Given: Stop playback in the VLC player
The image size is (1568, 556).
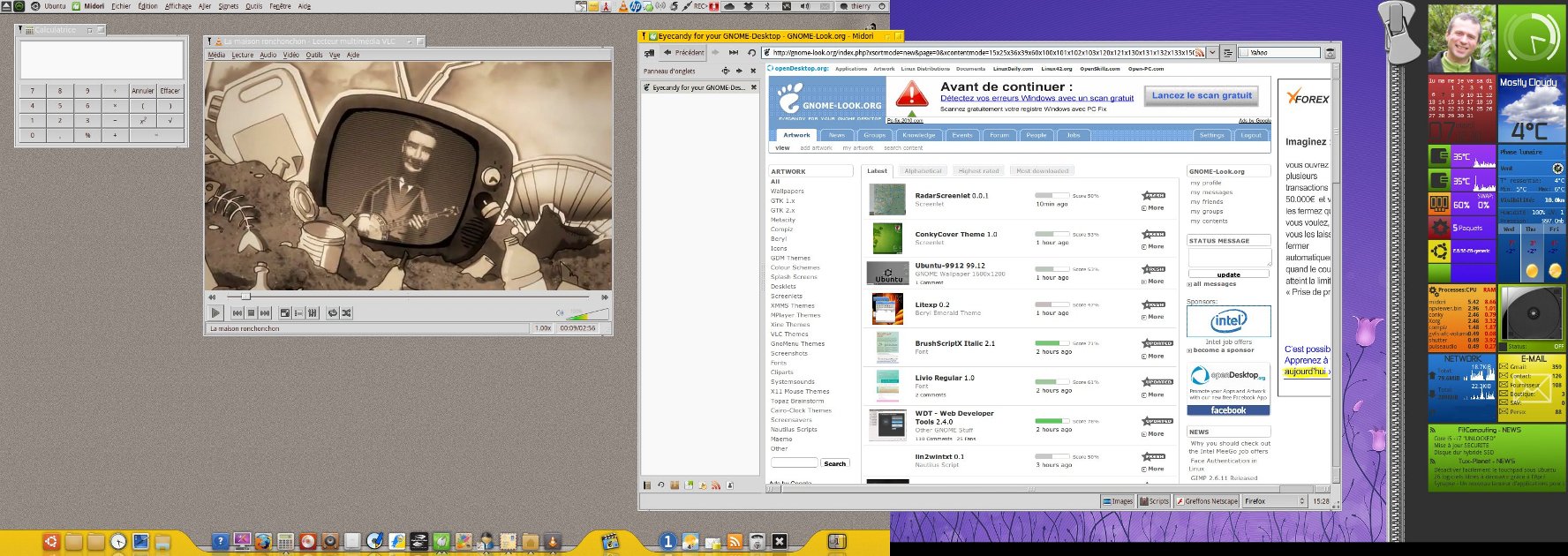Looking at the screenshot, I should (251, 312).
